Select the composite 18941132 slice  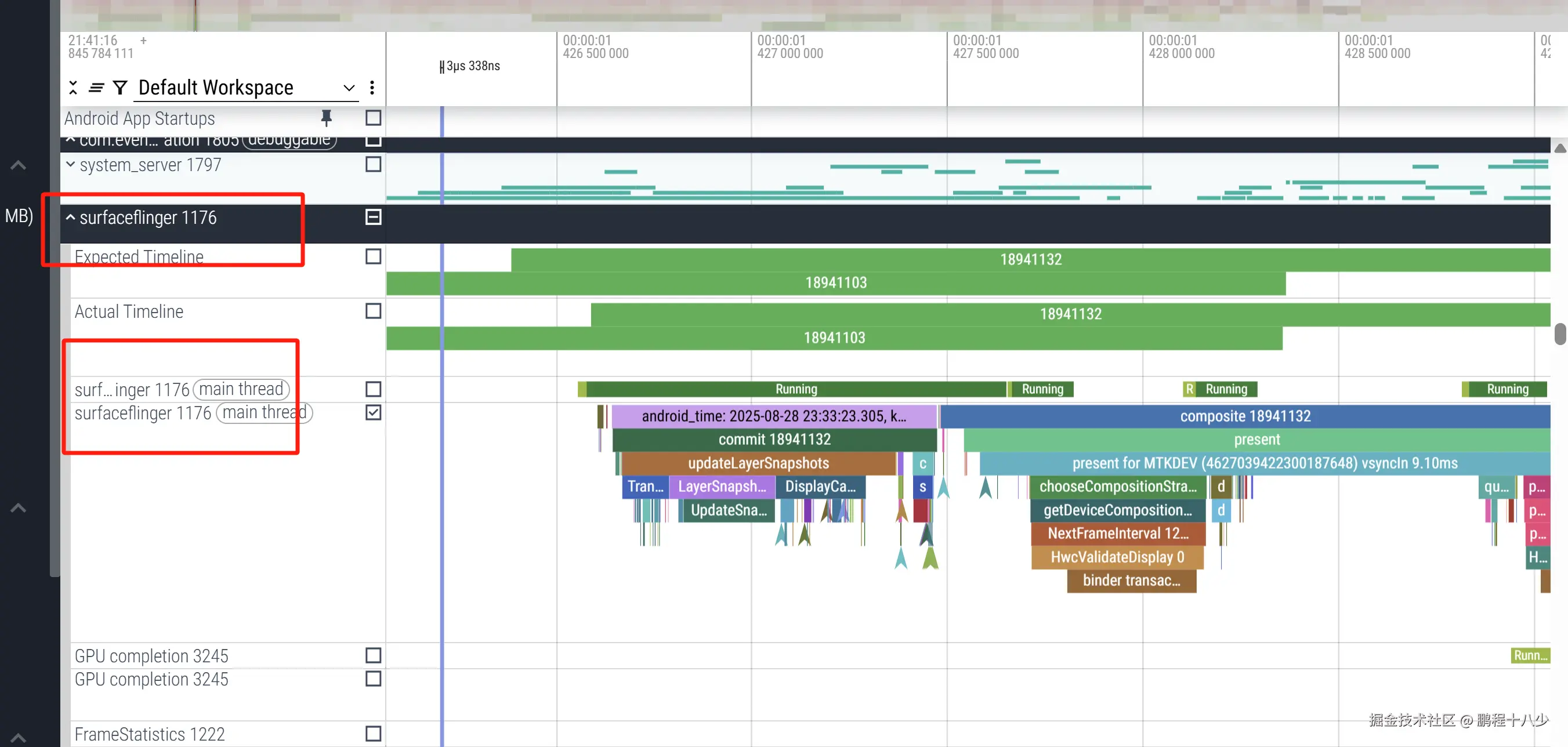click(x=1245, y=416)
